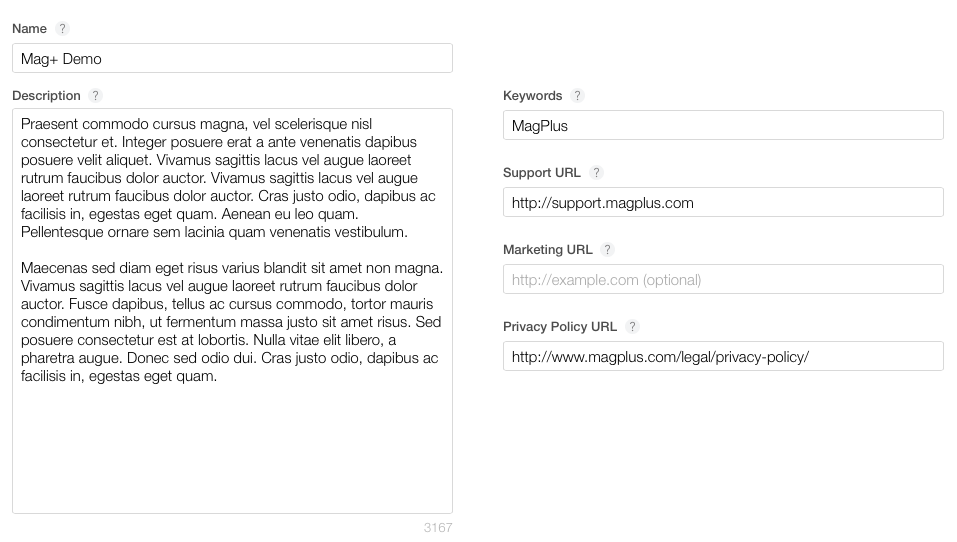Select the Support URL label
Image resolution: width=957 pixels, height=542 pixels.
pyautogui.click(x=541, y=173)
